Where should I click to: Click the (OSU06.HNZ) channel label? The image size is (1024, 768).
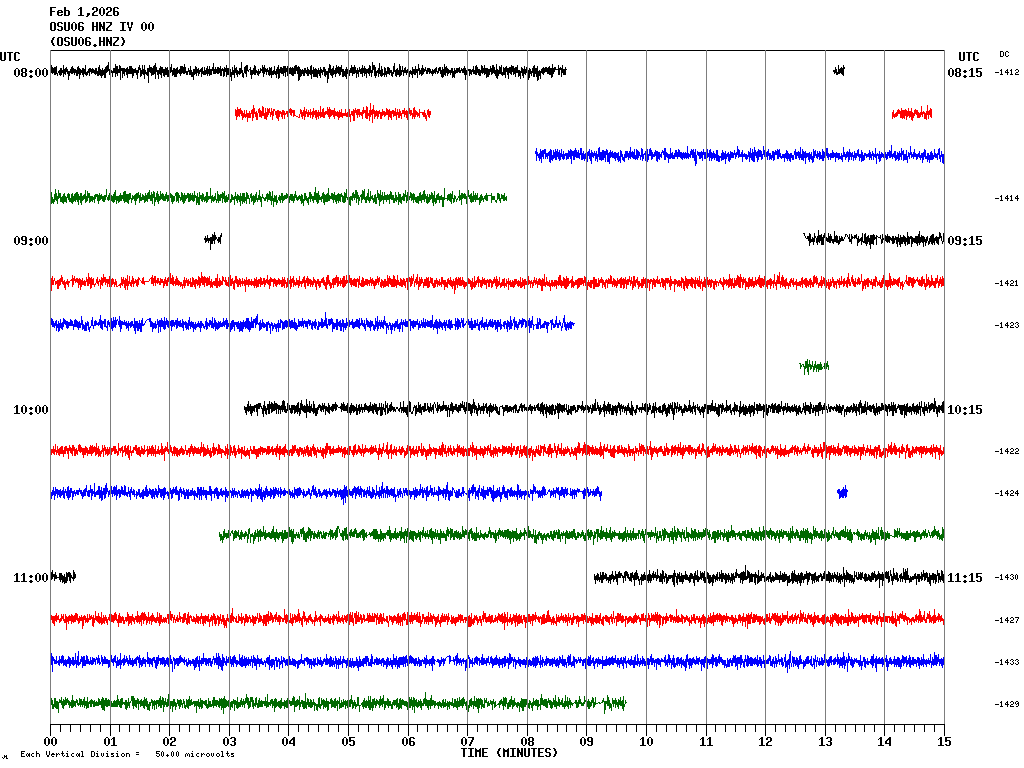[x=88, y=42]
